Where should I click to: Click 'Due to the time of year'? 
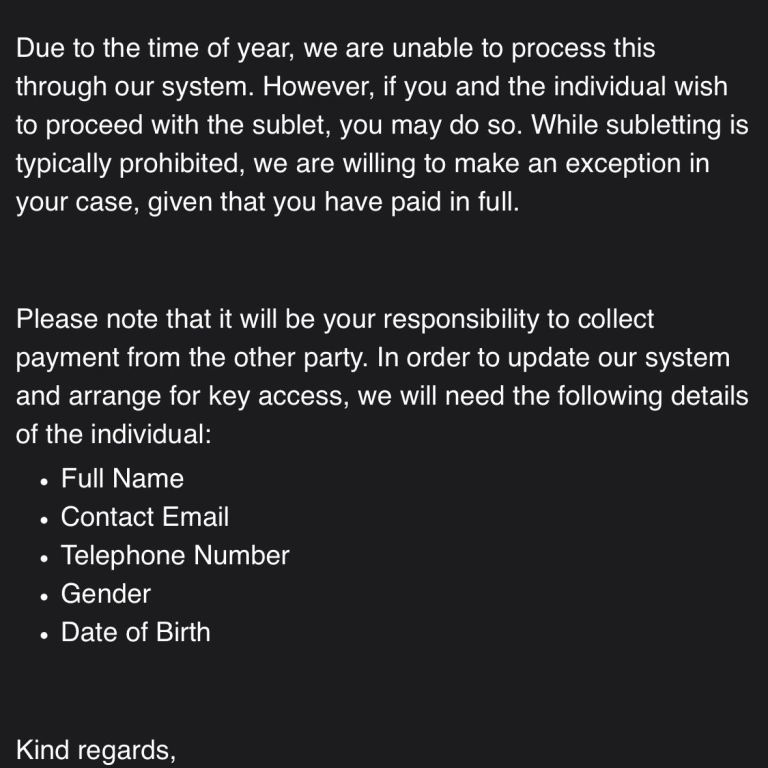tap(153, 48)
